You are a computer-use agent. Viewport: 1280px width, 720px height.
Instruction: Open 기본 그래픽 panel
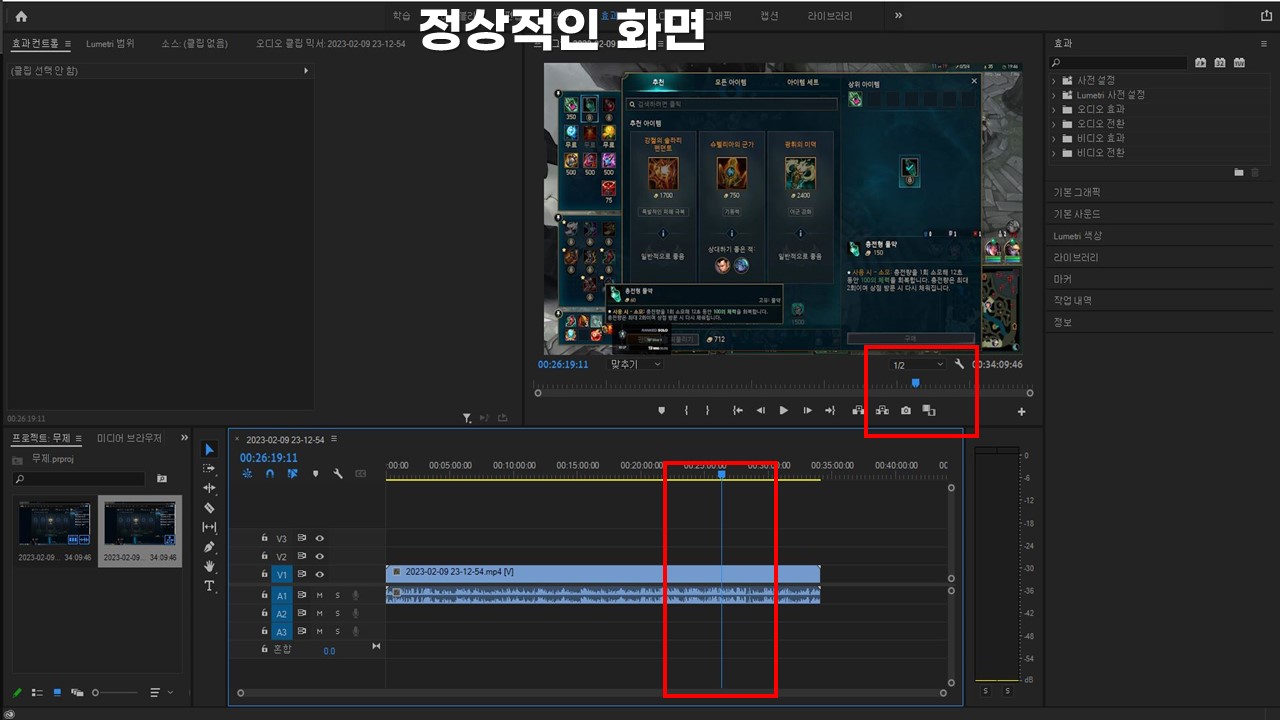coord(1077,191)
